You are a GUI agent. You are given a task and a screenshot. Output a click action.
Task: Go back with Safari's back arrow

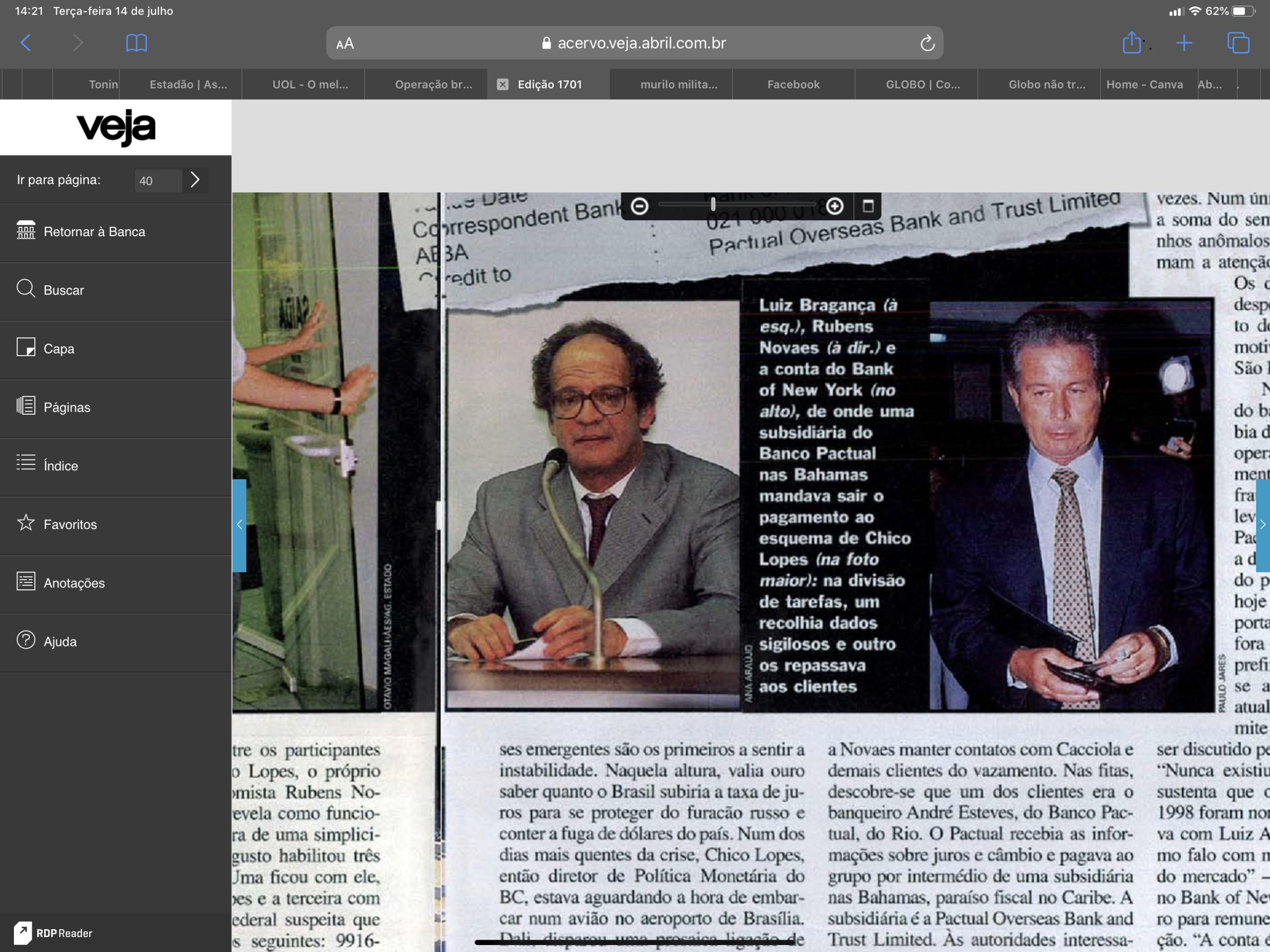26,43
